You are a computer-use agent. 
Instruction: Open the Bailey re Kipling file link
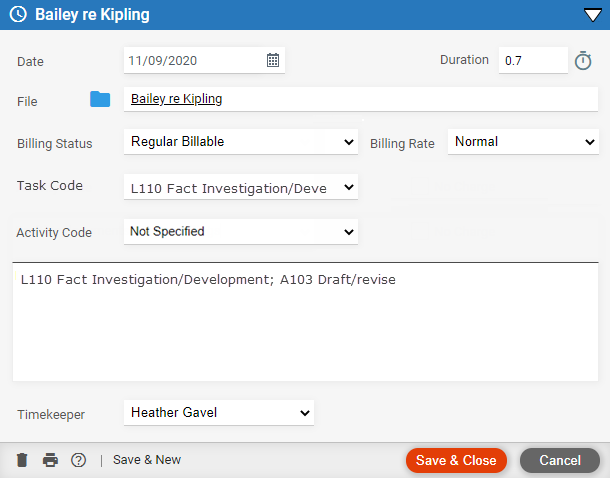(176, 99)
